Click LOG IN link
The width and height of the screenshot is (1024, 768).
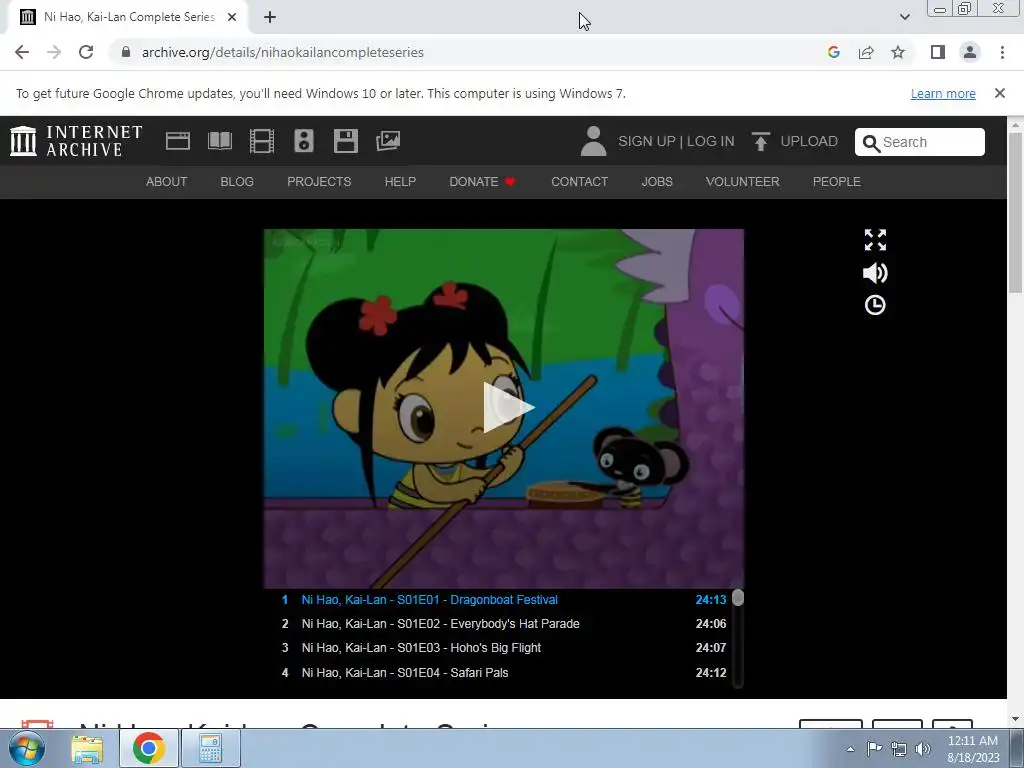click(711, 141)
